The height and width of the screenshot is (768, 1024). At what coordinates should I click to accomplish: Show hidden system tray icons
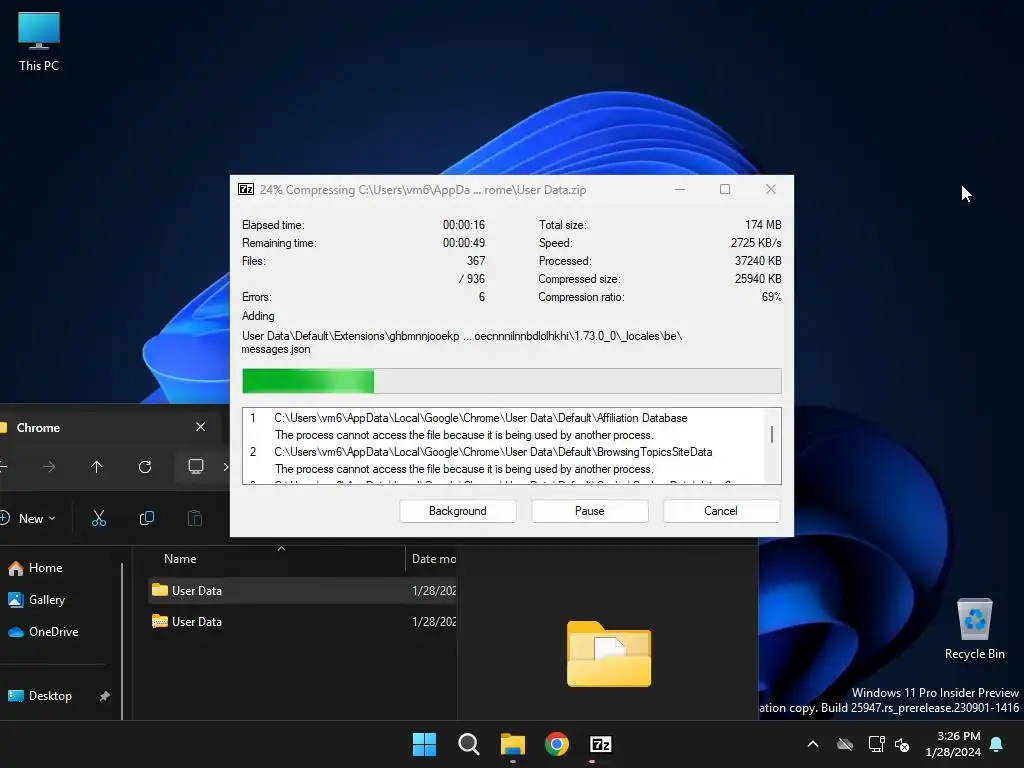click(813, 744)
